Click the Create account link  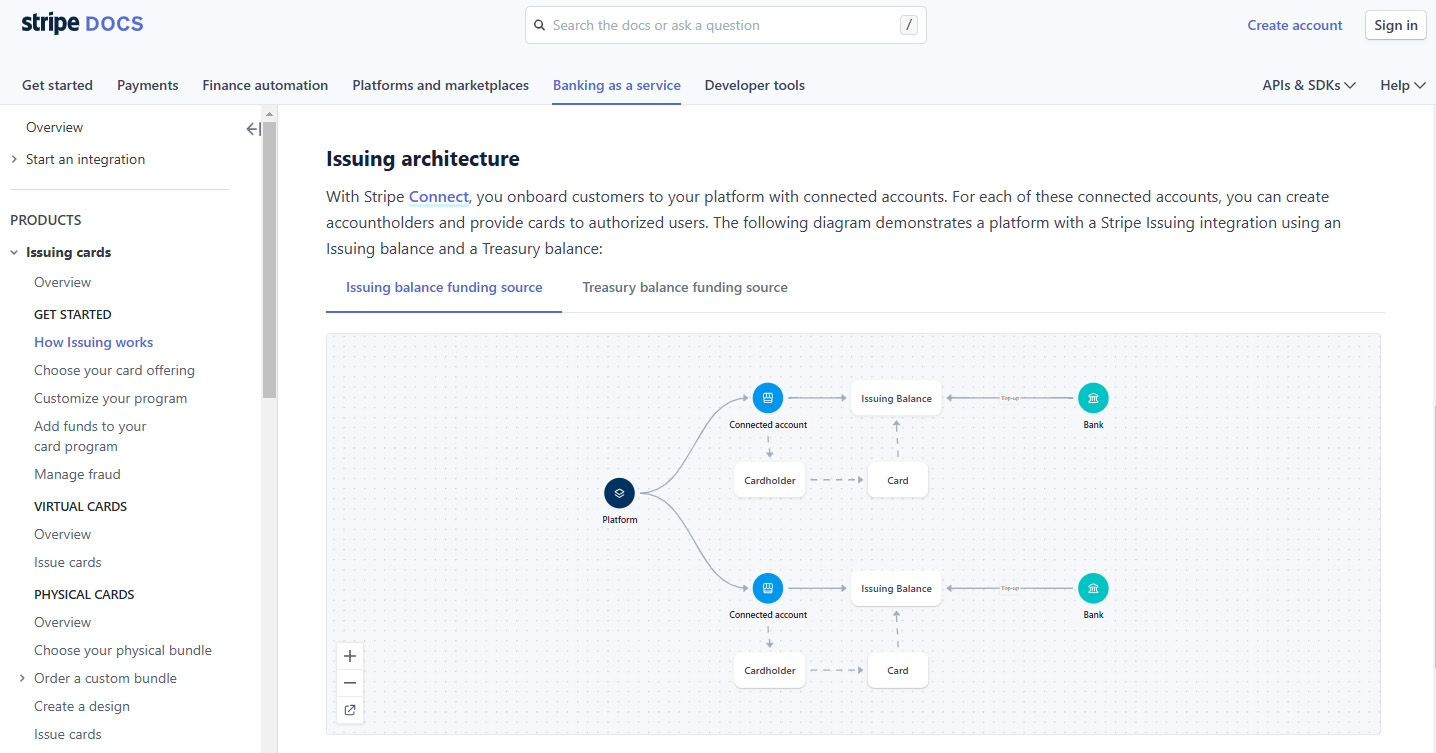pyautogui.click(x=1295, y=26)
